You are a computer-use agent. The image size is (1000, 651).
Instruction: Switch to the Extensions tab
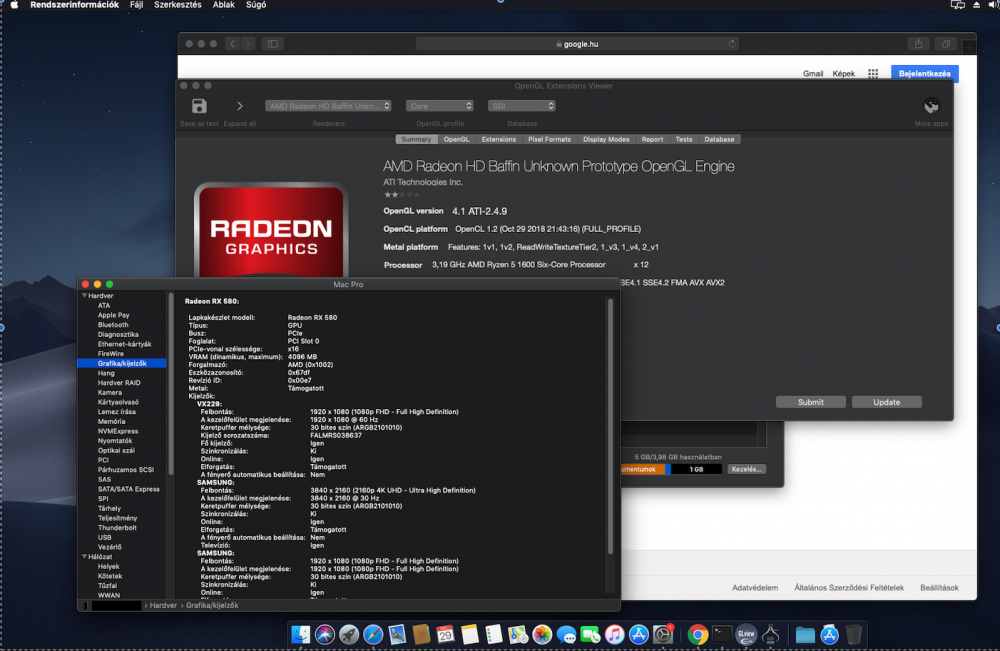coord(499,139)
